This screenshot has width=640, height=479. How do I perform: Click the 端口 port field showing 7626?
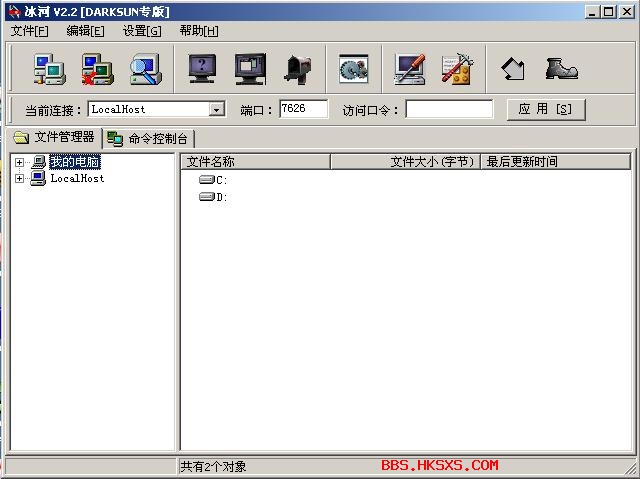tap(303, 109)
